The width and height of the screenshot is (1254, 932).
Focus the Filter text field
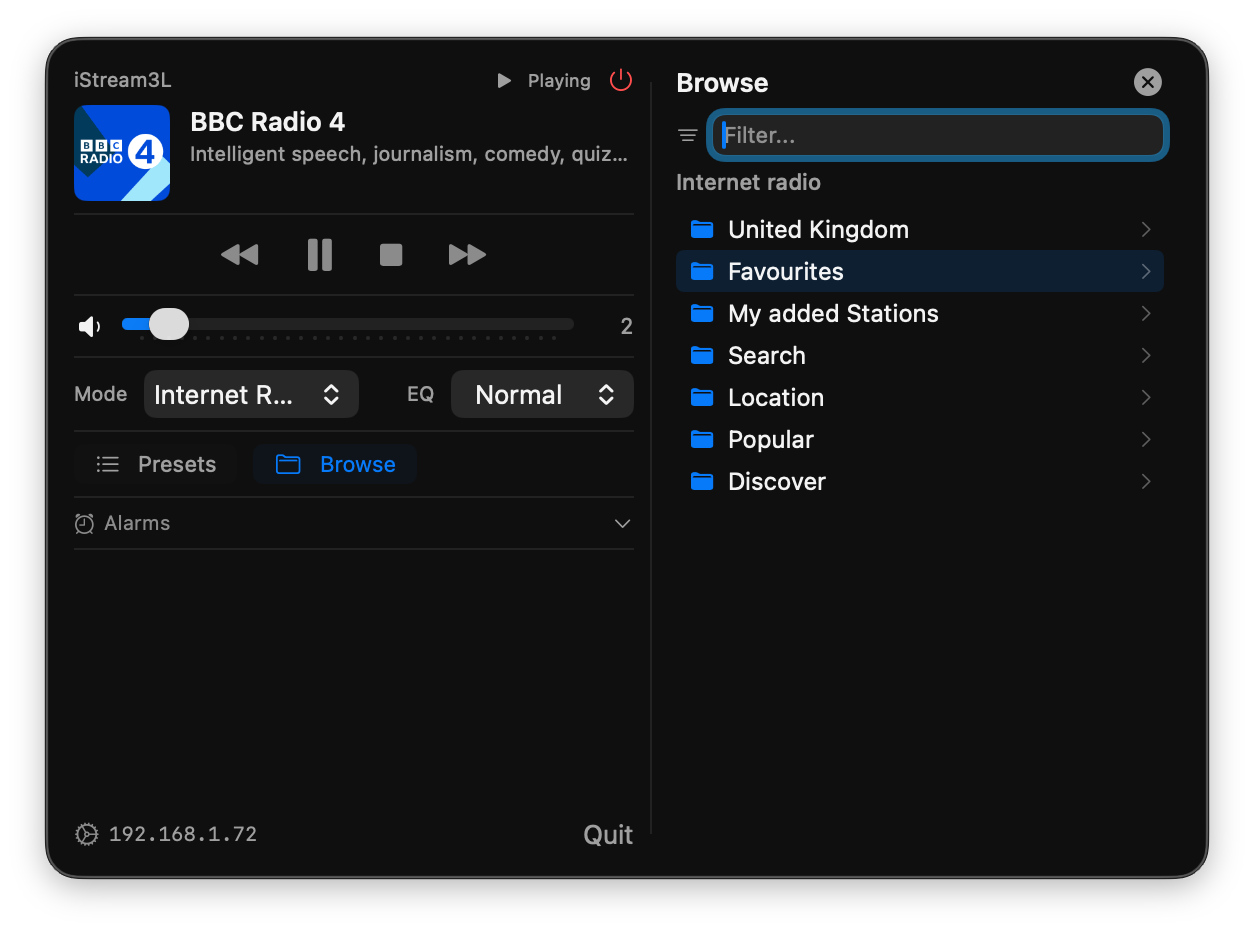pyautogui.click(x=938, y=135)
